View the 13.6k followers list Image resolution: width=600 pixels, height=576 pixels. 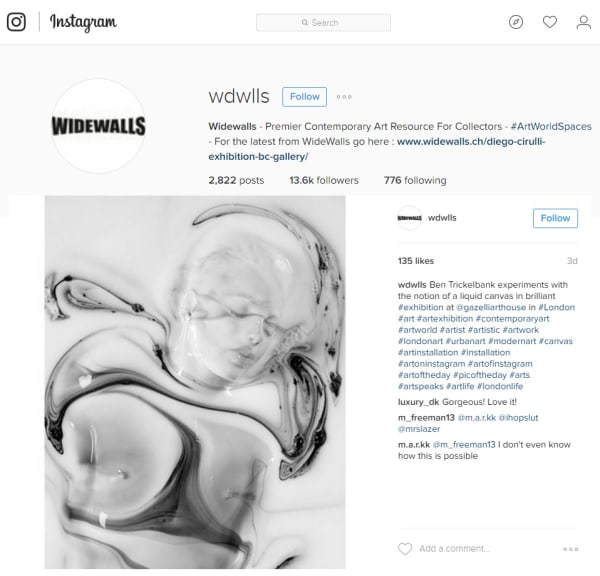coord(324,180)
